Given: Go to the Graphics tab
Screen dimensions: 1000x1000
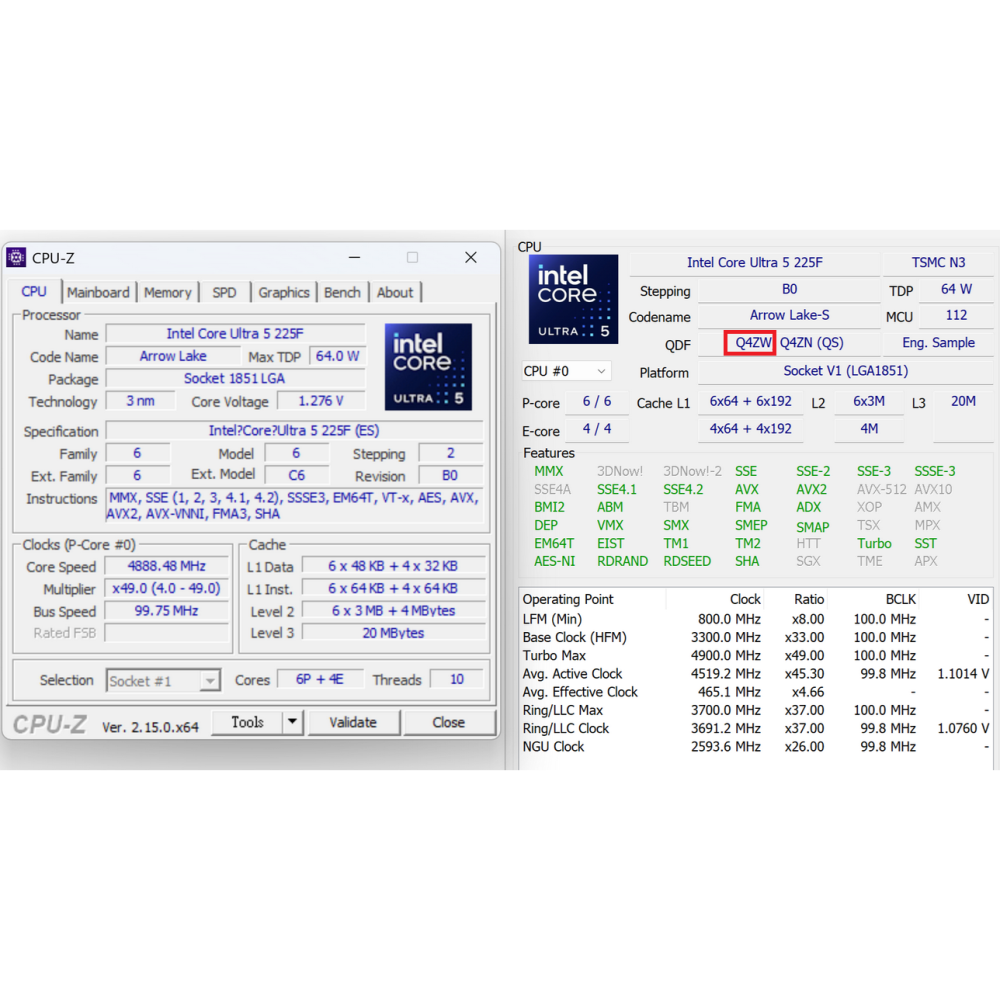Looking at the screenshot, I should tap(284, 292).
